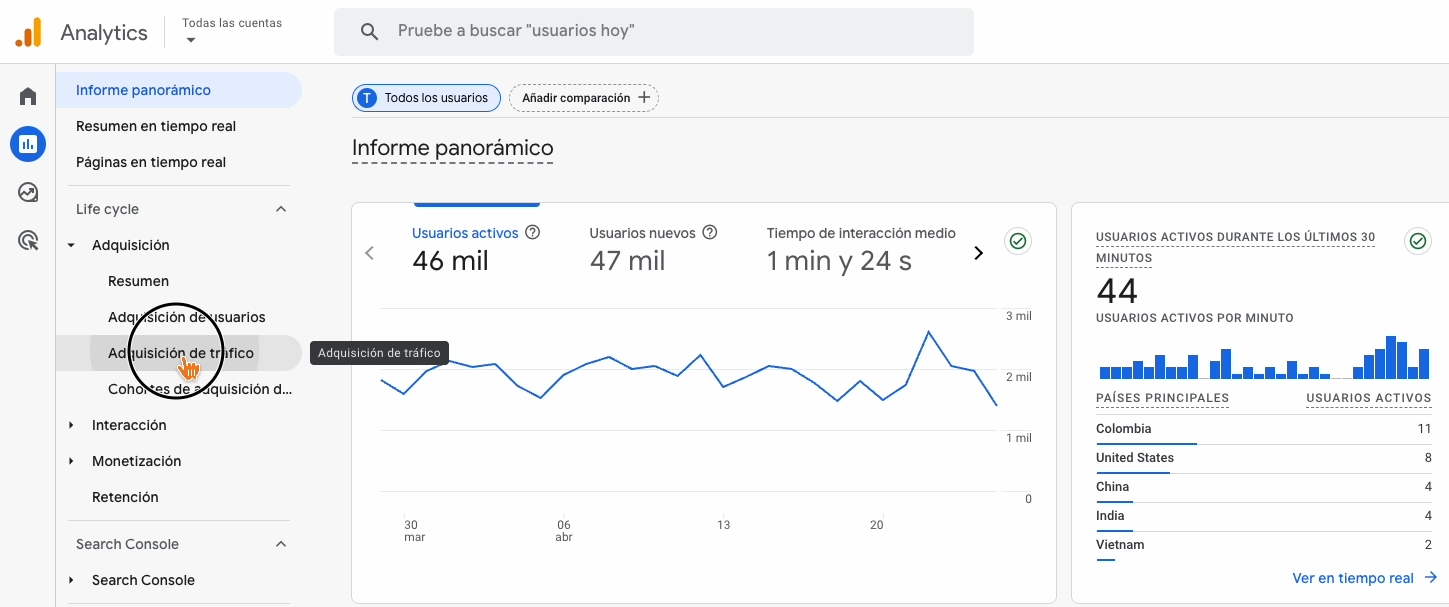Open the Explore icon in sidebar
The height and width of the screenshot is (607, 1449).
tap(28, 192)
